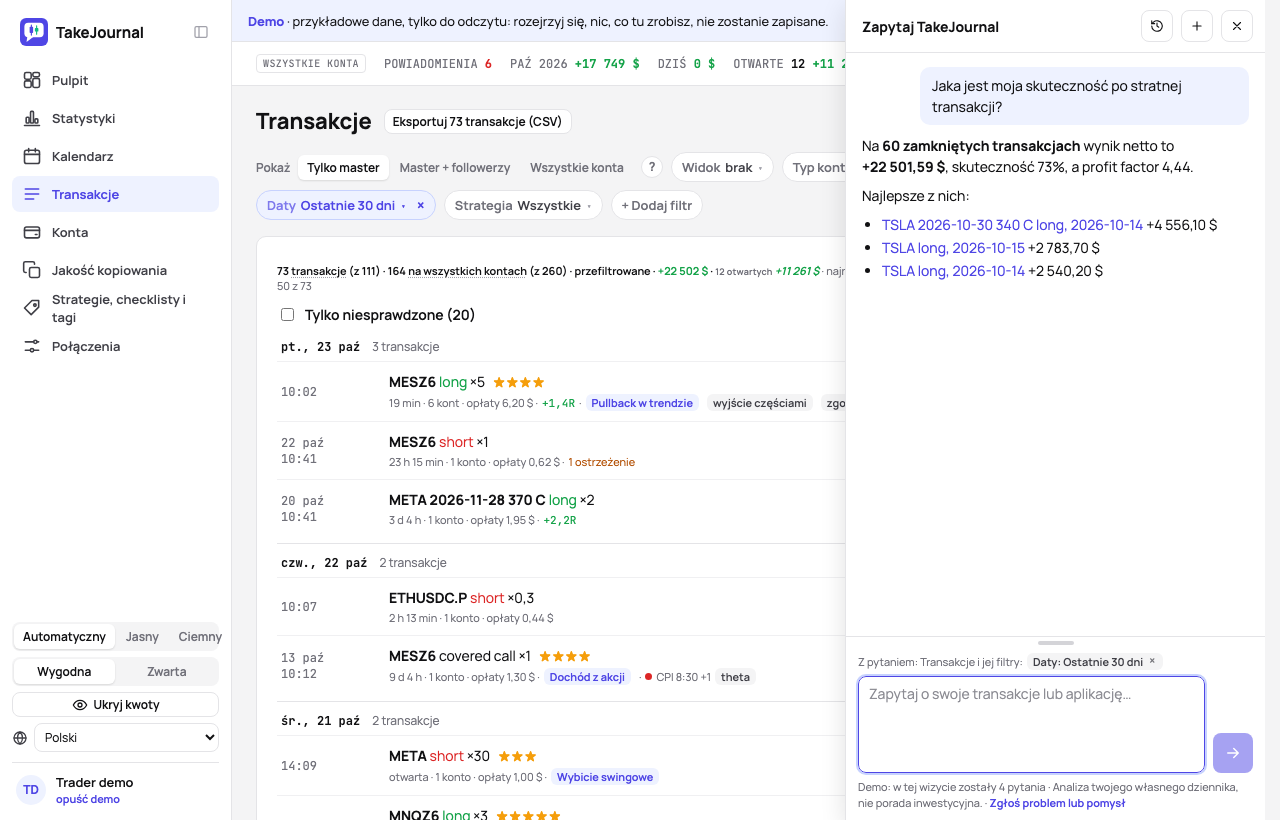
Task: Open Kalendarz from the sidebar
Action: tap(115, 156)
